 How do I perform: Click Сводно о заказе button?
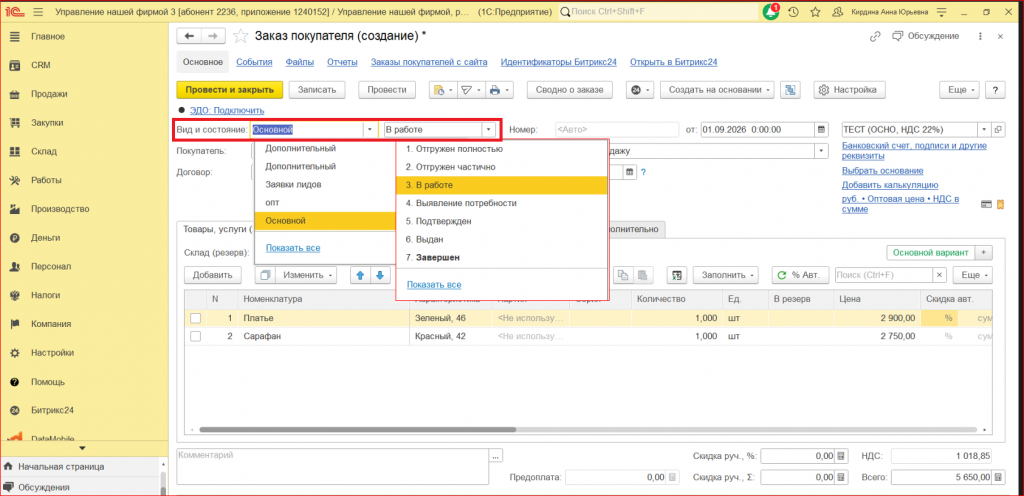pos(570,90)
